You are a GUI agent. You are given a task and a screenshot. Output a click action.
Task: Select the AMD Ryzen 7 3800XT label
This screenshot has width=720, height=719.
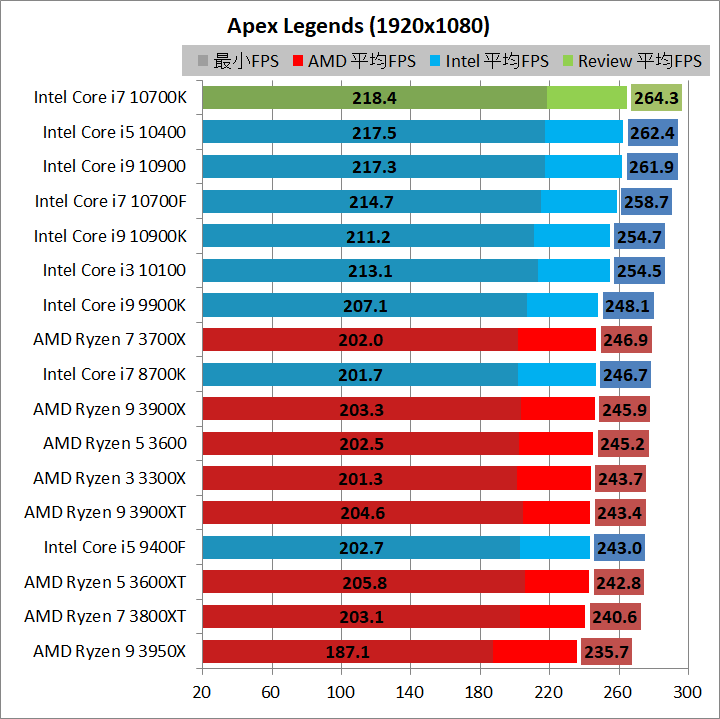click(105, 616)
